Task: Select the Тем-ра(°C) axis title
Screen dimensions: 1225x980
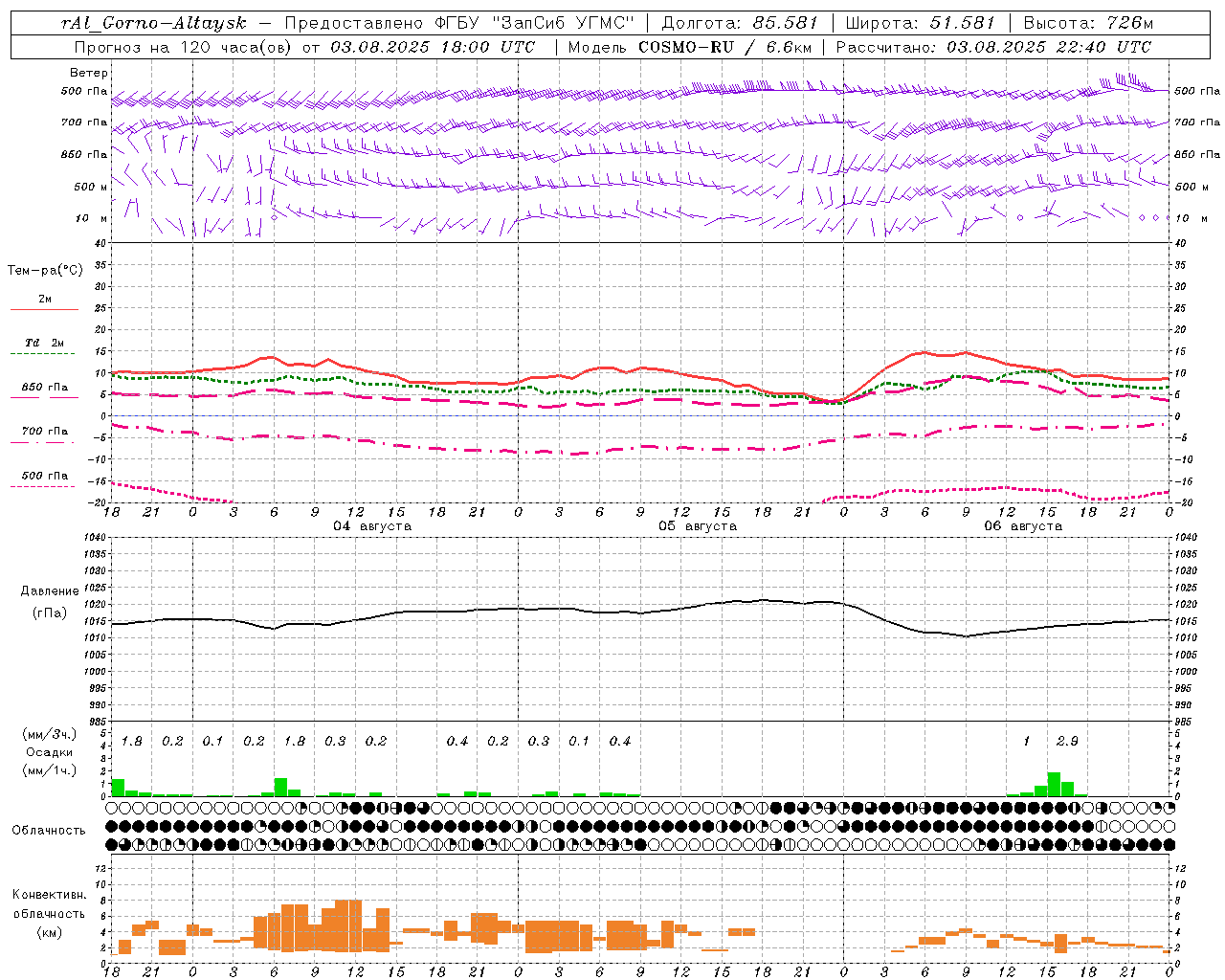Action: (x=45, y=271)
